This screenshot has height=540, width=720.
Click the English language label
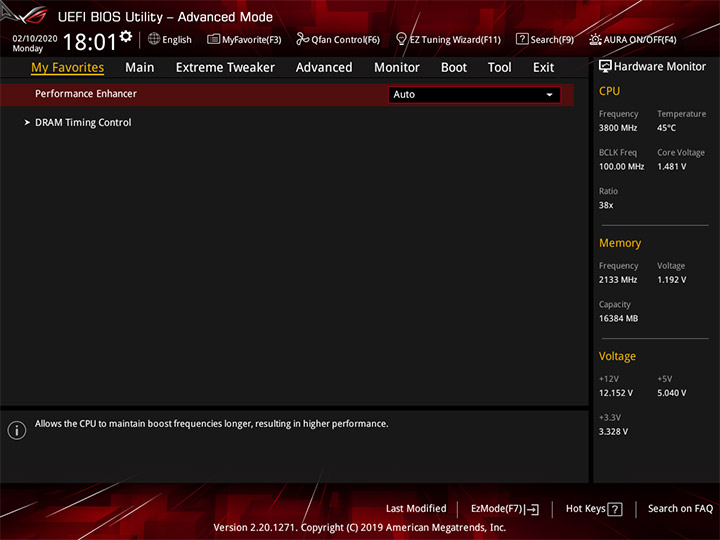pos(177,40)
